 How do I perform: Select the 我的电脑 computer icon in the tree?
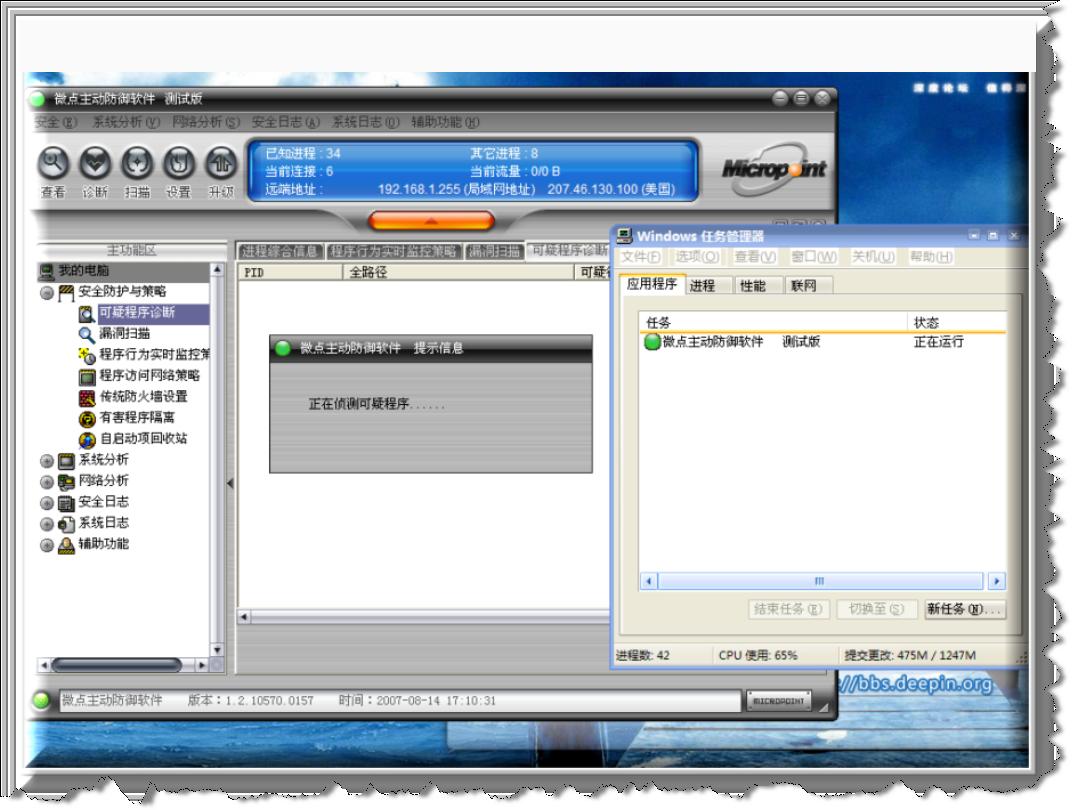coord(46,272)
